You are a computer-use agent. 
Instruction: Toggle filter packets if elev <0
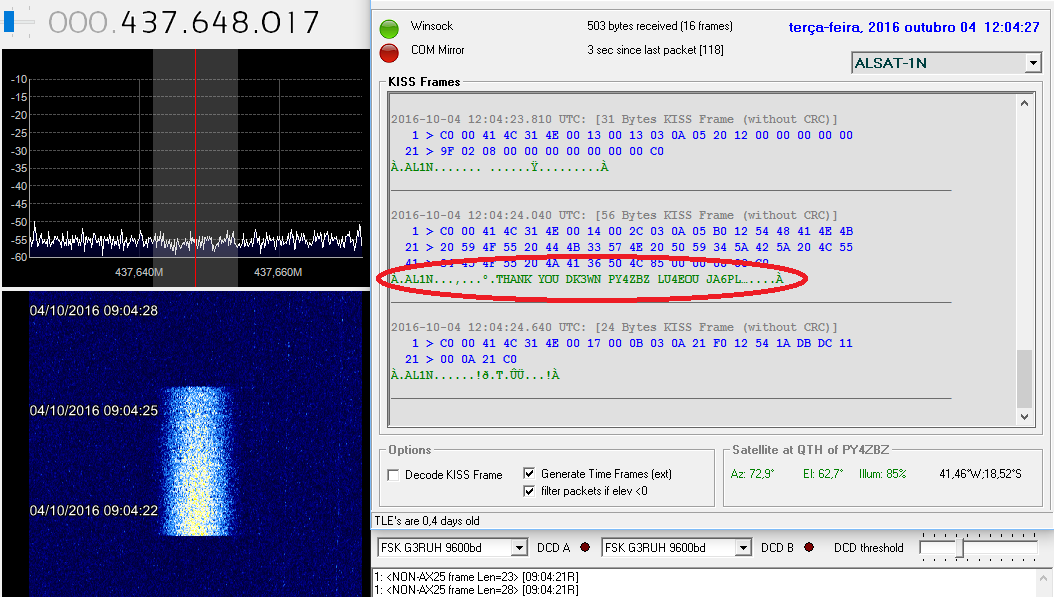[x=530, y=491]
